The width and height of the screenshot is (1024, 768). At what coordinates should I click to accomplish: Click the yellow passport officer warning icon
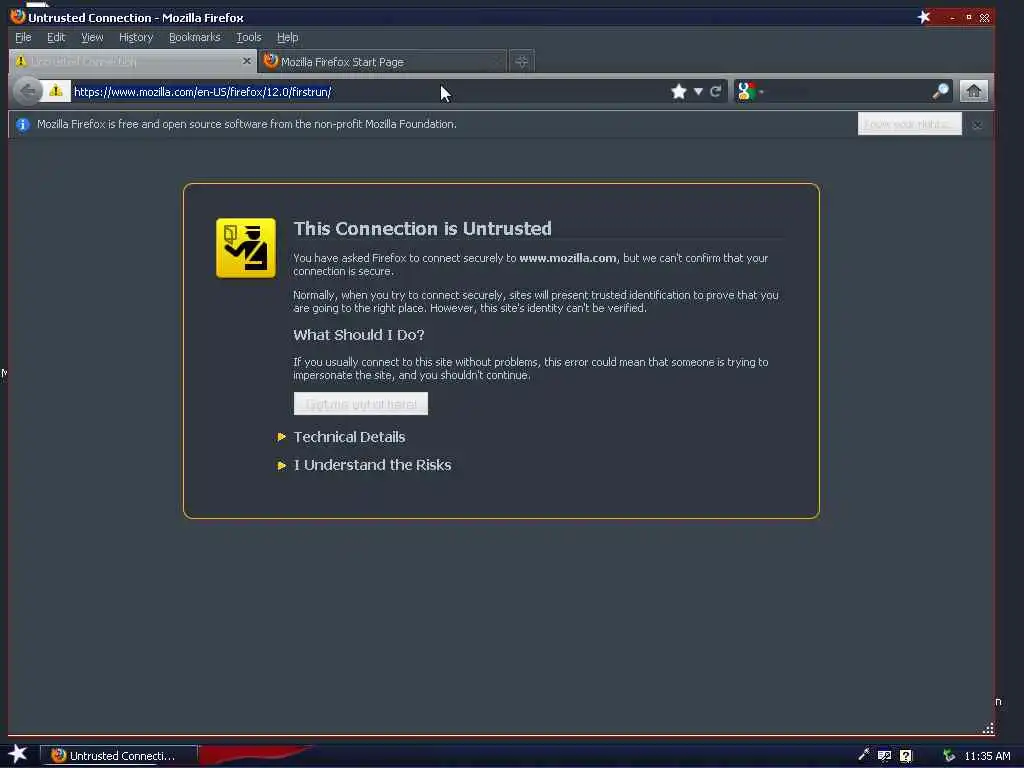(246, 248)
